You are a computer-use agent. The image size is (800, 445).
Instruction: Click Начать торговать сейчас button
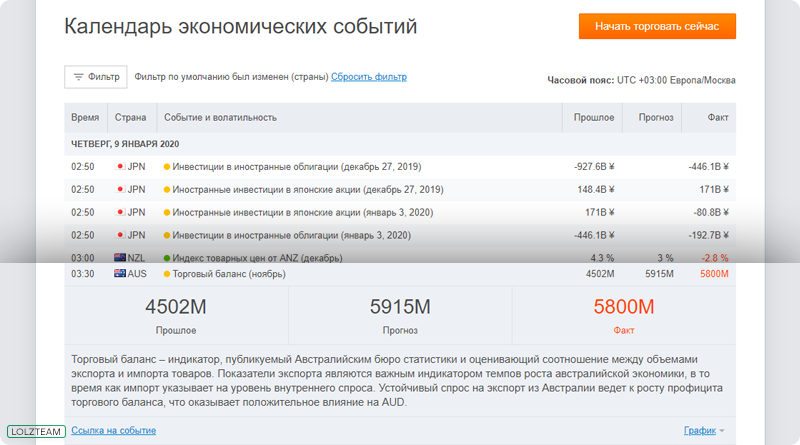point(657,26)
